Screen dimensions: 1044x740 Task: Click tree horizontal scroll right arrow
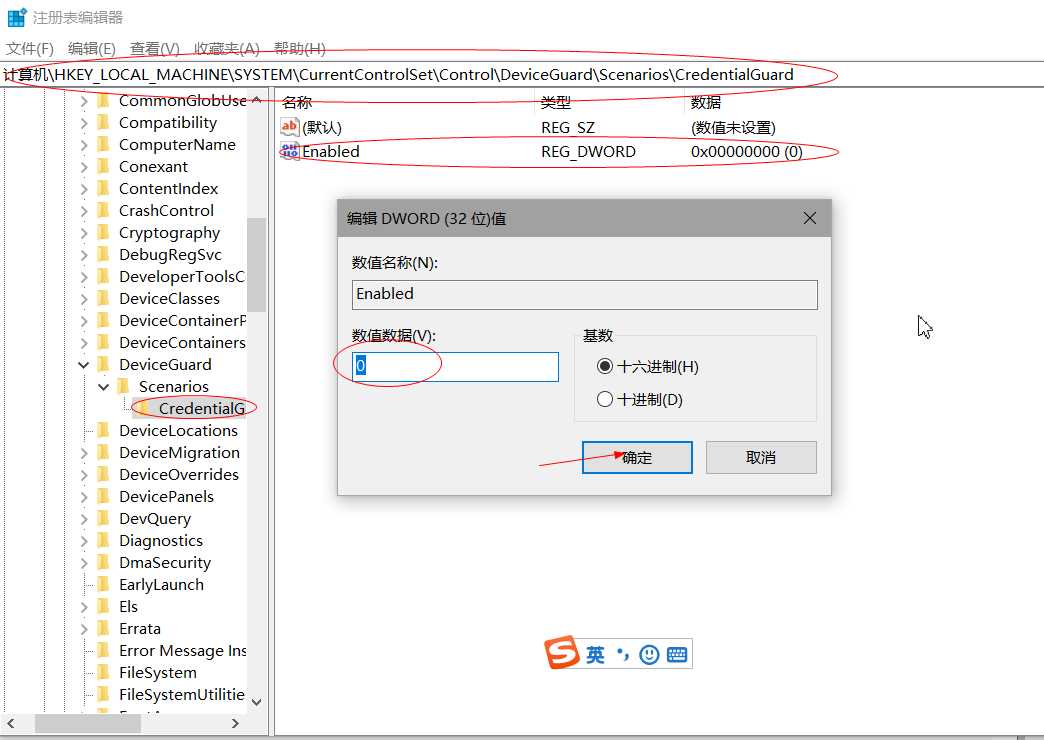[x=234, y=723]
